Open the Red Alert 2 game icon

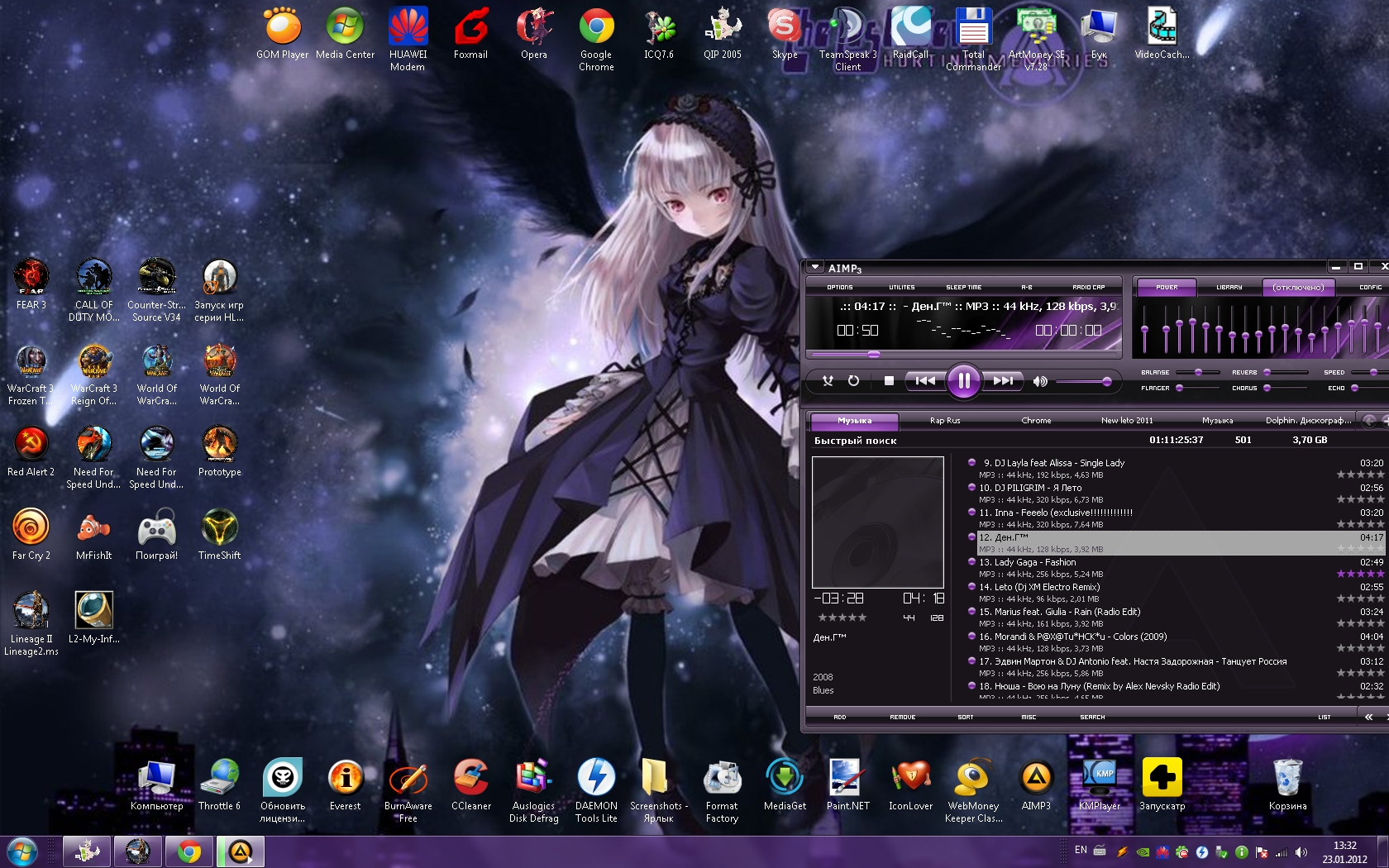(31, 451)
